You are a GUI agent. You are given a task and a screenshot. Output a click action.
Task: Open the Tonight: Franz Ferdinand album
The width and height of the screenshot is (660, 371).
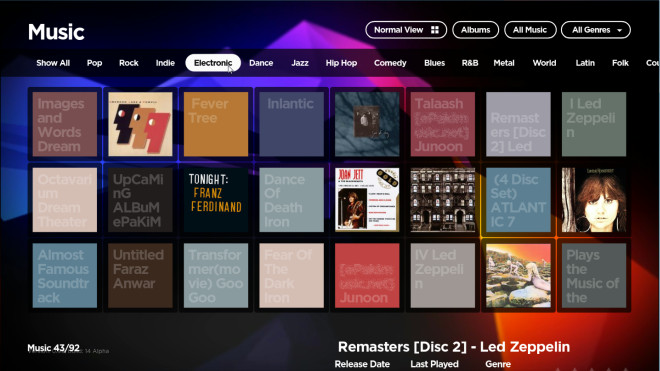216,200
